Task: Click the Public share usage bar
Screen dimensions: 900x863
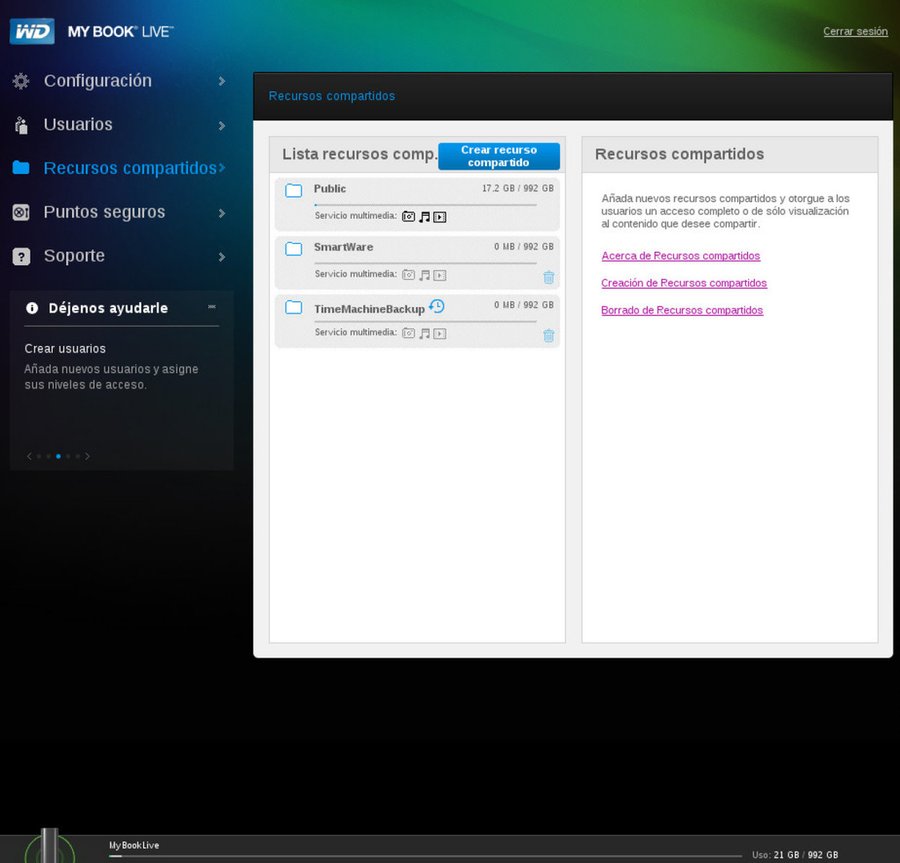Action: pyautogui.click(x=425, y=205)
